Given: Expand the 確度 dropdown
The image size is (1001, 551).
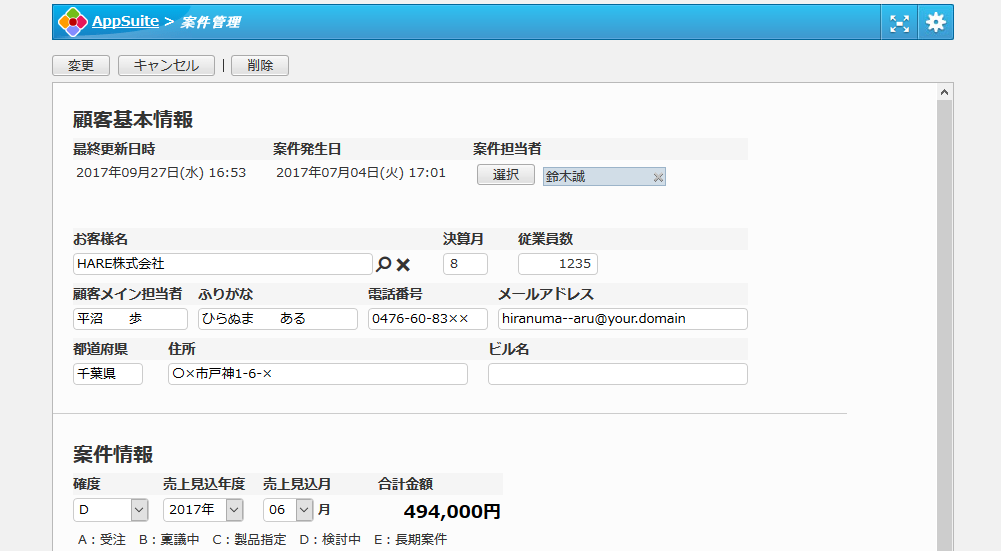Looking at the screenshot, I should 139,510.
